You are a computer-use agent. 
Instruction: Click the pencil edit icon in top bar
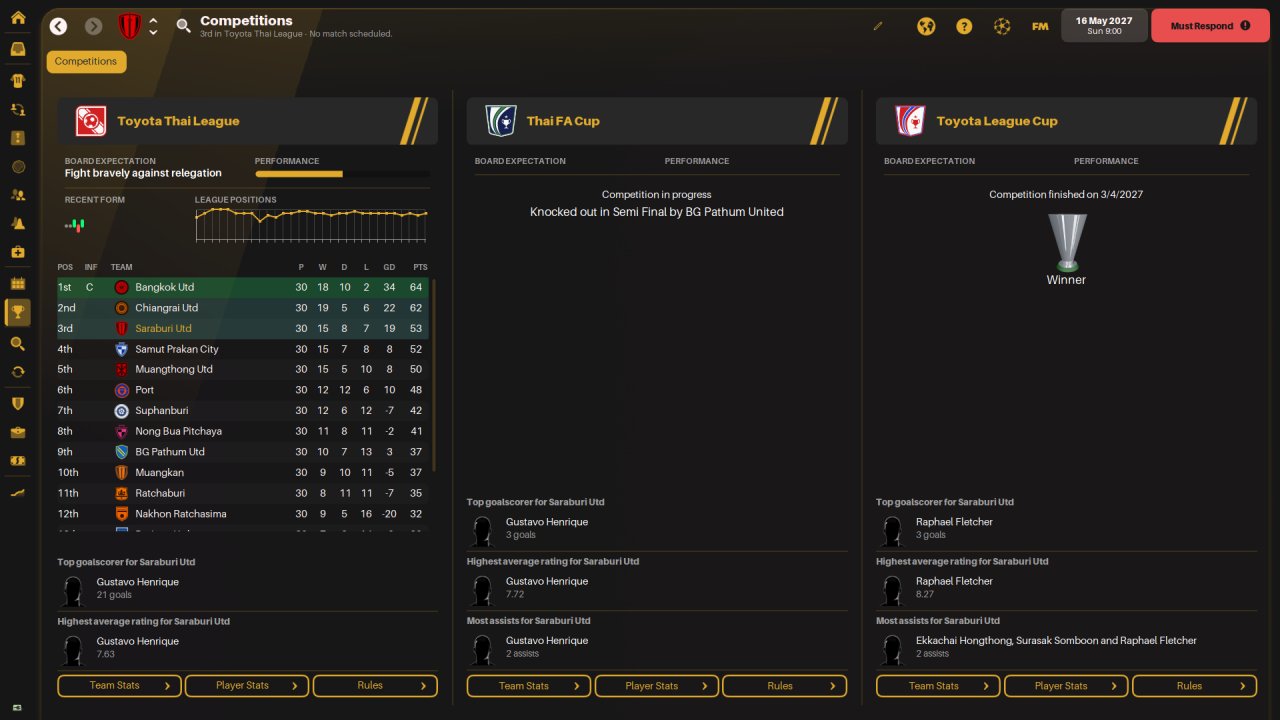[x=879, y=26]
